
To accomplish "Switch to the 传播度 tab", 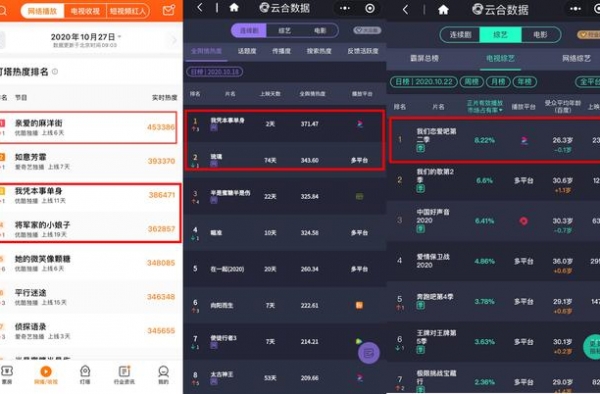I will pyautogui.click(x=281, y=51).
